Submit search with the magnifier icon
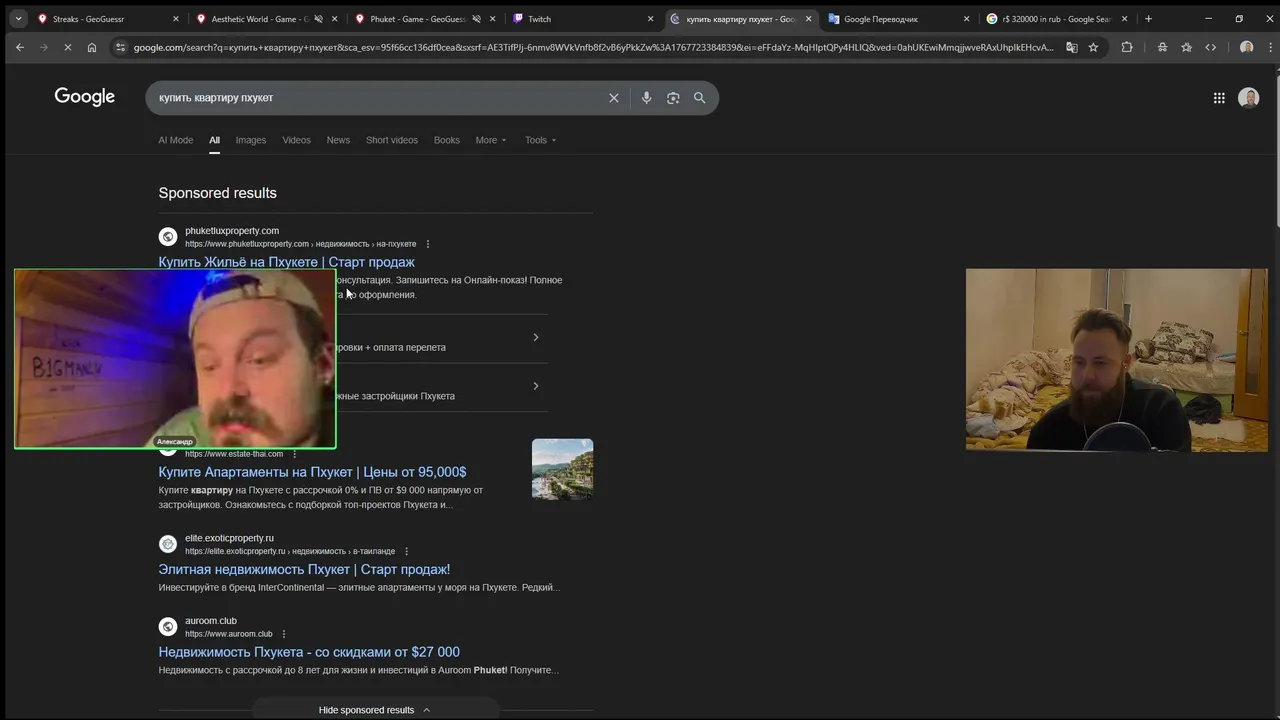Image resolution: width=1280 pixels, height=720 pixels. pyautogui.click(x=700, y=98)
